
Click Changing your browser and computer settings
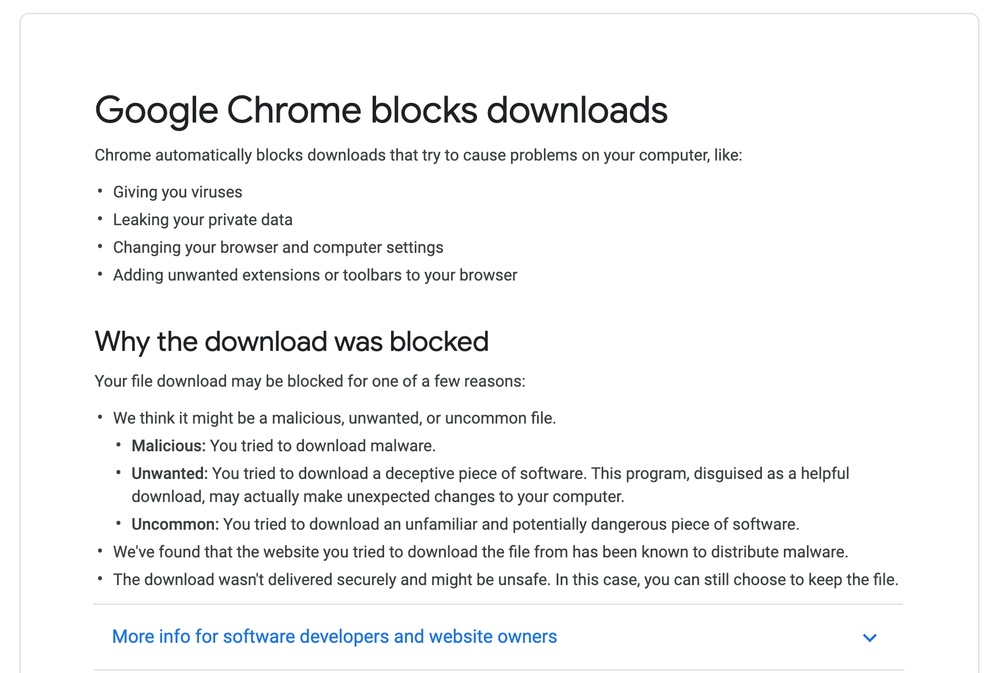[278, 247]
